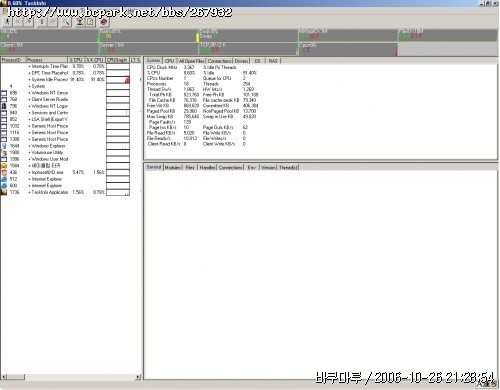Expand the Windows NT Logon process row
Image resolution: width=500 pixels, height=390 pixels.
(x=30, y=106)
